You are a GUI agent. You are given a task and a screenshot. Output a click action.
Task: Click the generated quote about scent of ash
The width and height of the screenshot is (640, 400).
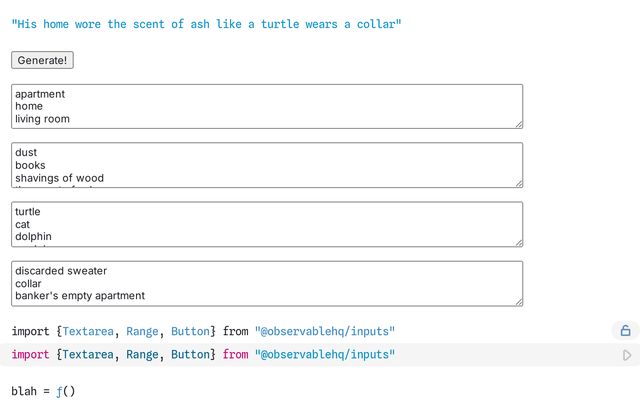tap(206, 24)
